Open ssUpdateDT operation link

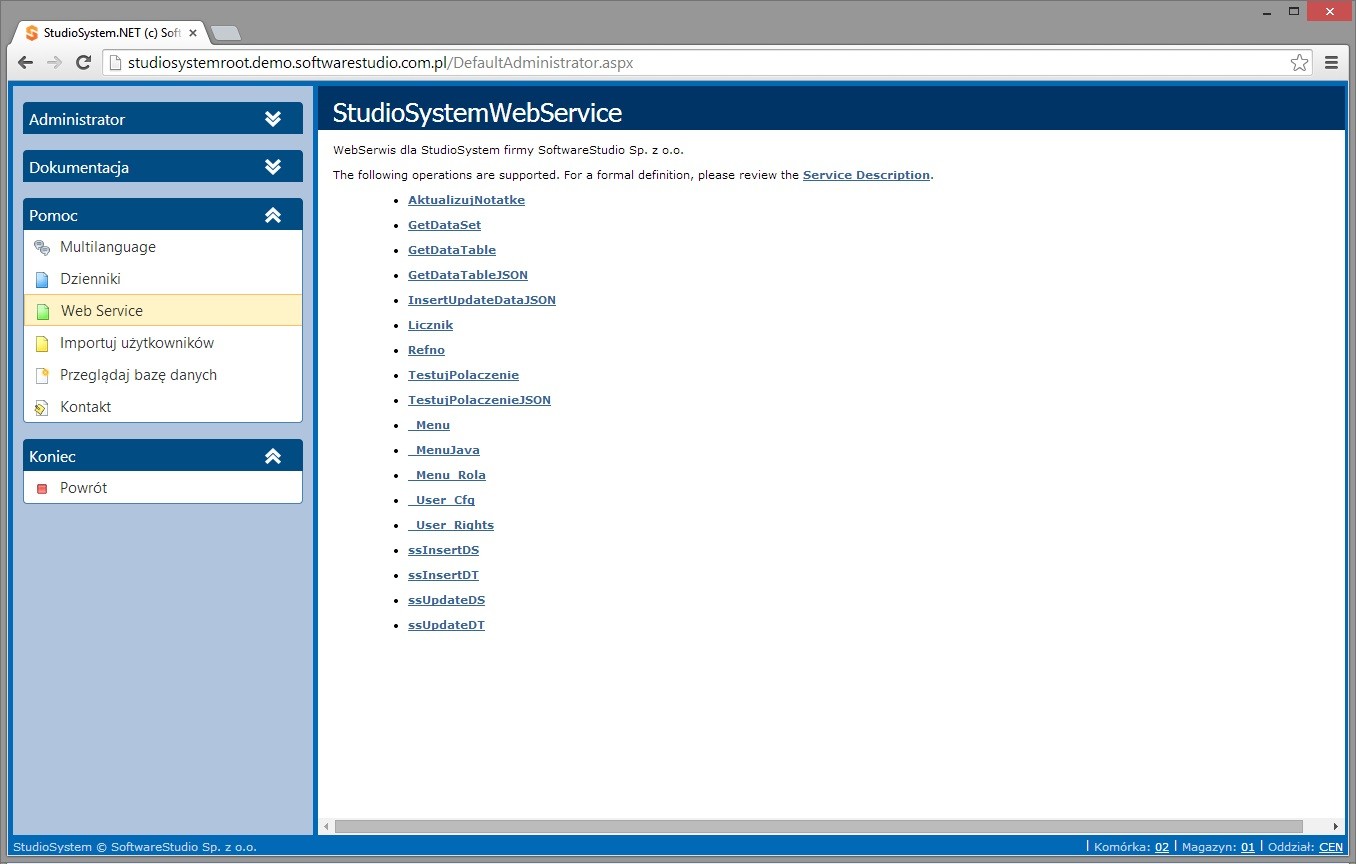pyautogui.click(x=446, y=625)
